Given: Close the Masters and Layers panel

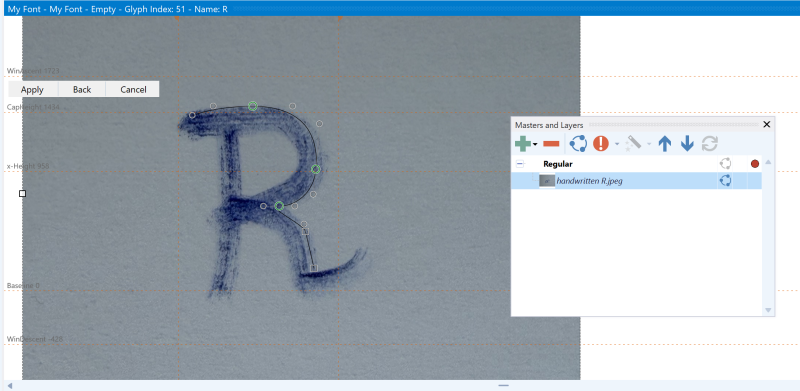Looking at the screenshot, I should [x=766, y=124].
